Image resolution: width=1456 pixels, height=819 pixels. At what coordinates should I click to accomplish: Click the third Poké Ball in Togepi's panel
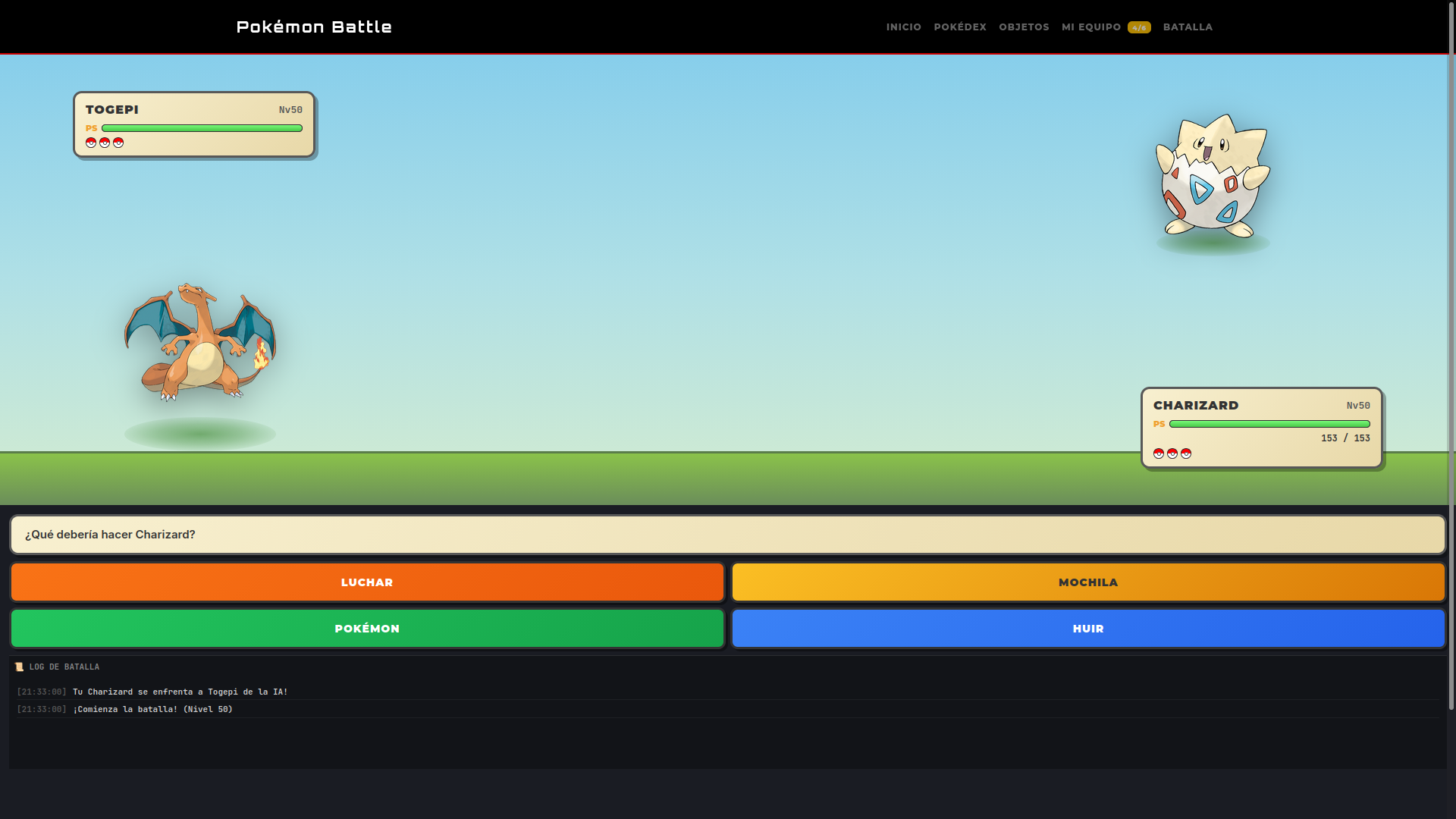click(118, 143)
